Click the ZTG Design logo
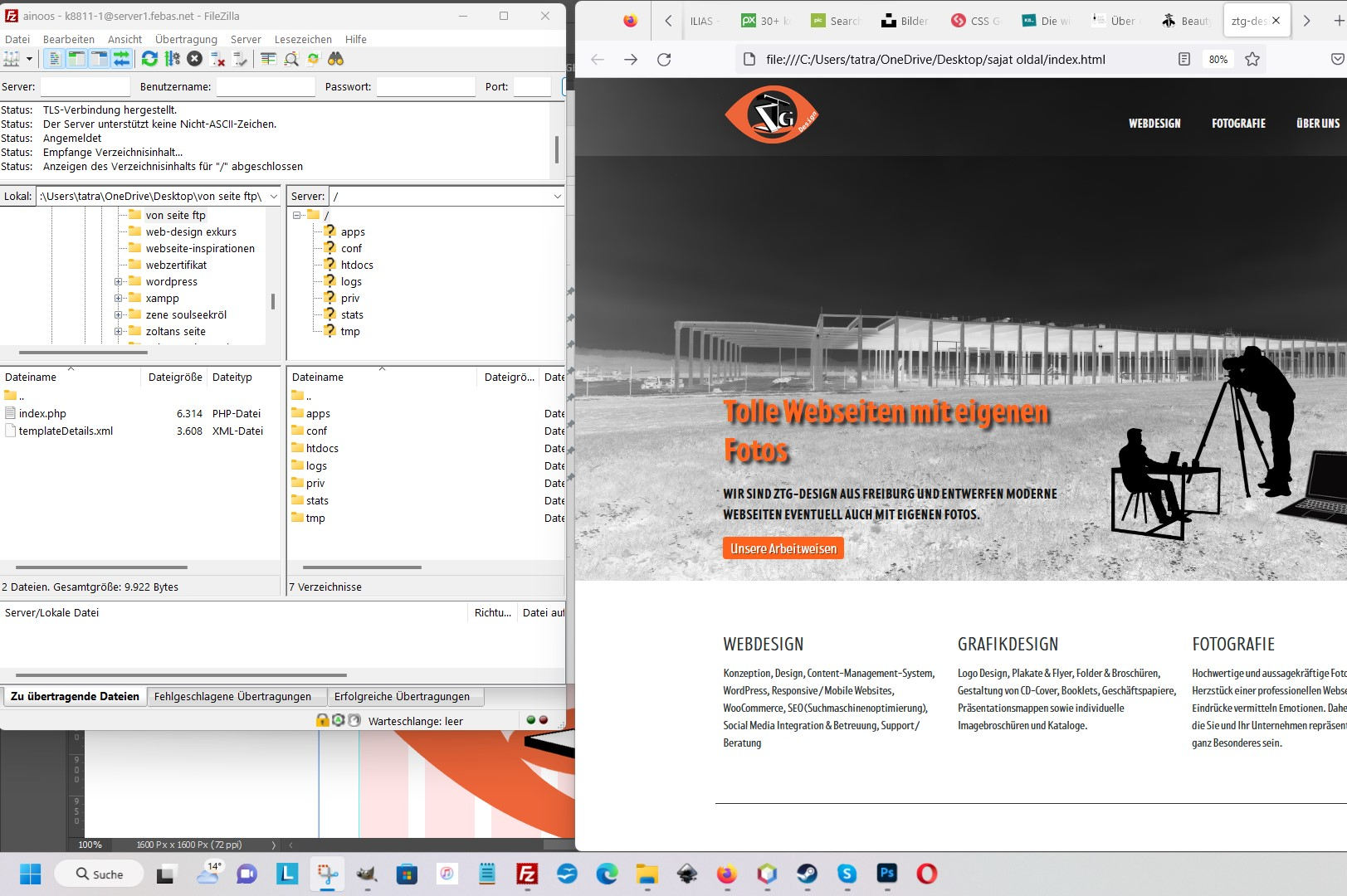Image resolution: width=1347 pixels, height=896 pixels. 772,115
